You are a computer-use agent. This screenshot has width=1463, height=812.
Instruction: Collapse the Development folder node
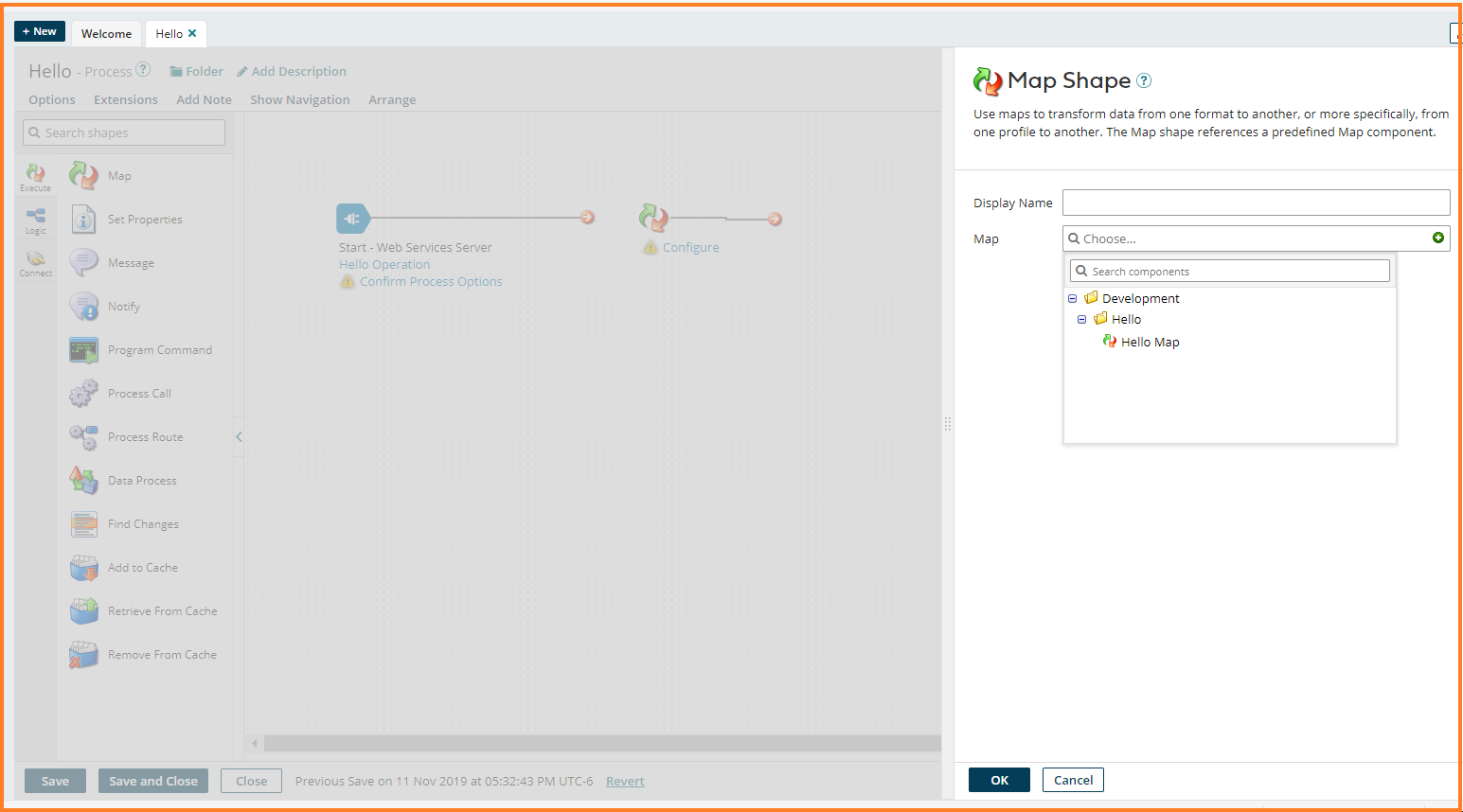(1073, 298)
